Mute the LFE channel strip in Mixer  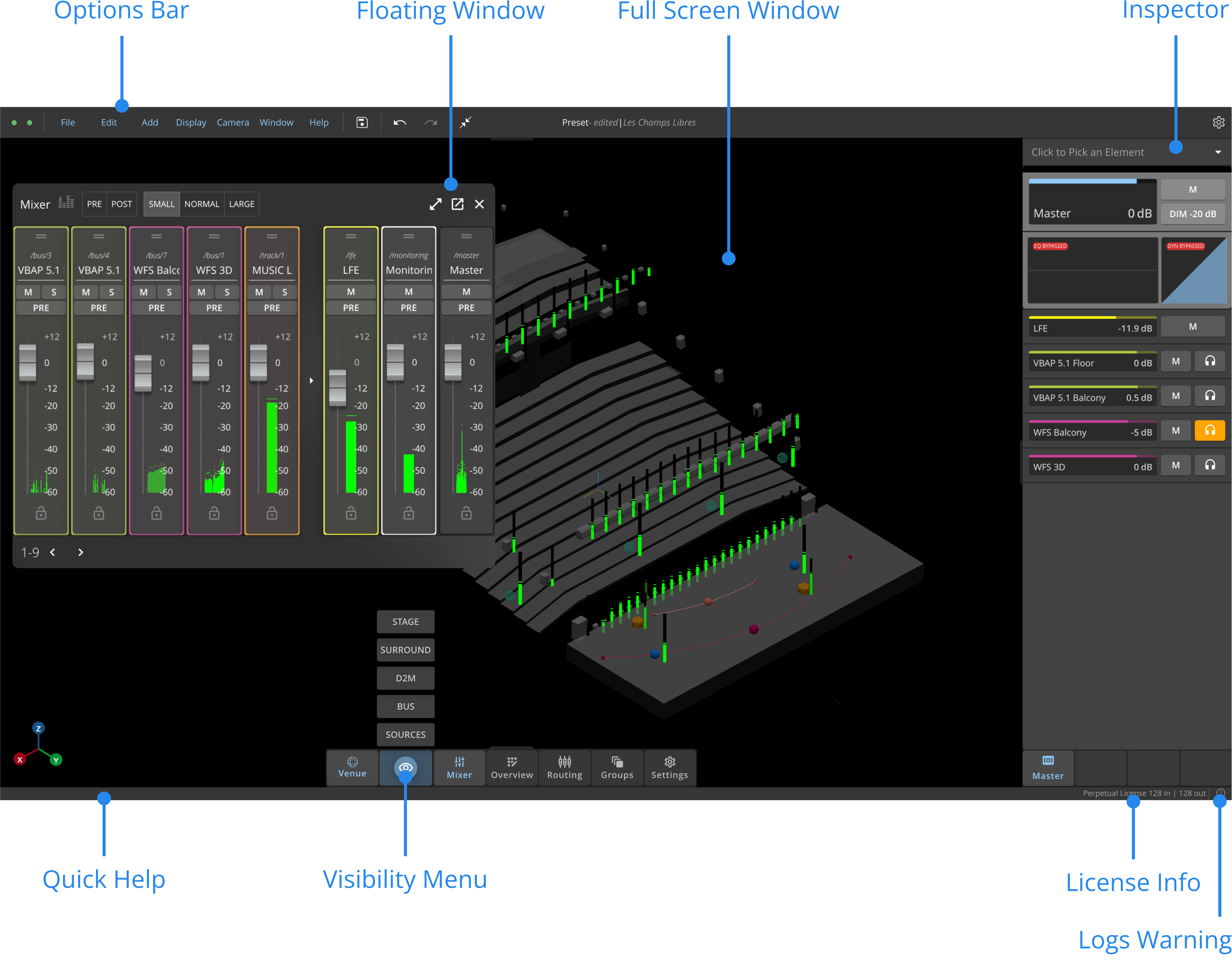(x=350, y=292)
